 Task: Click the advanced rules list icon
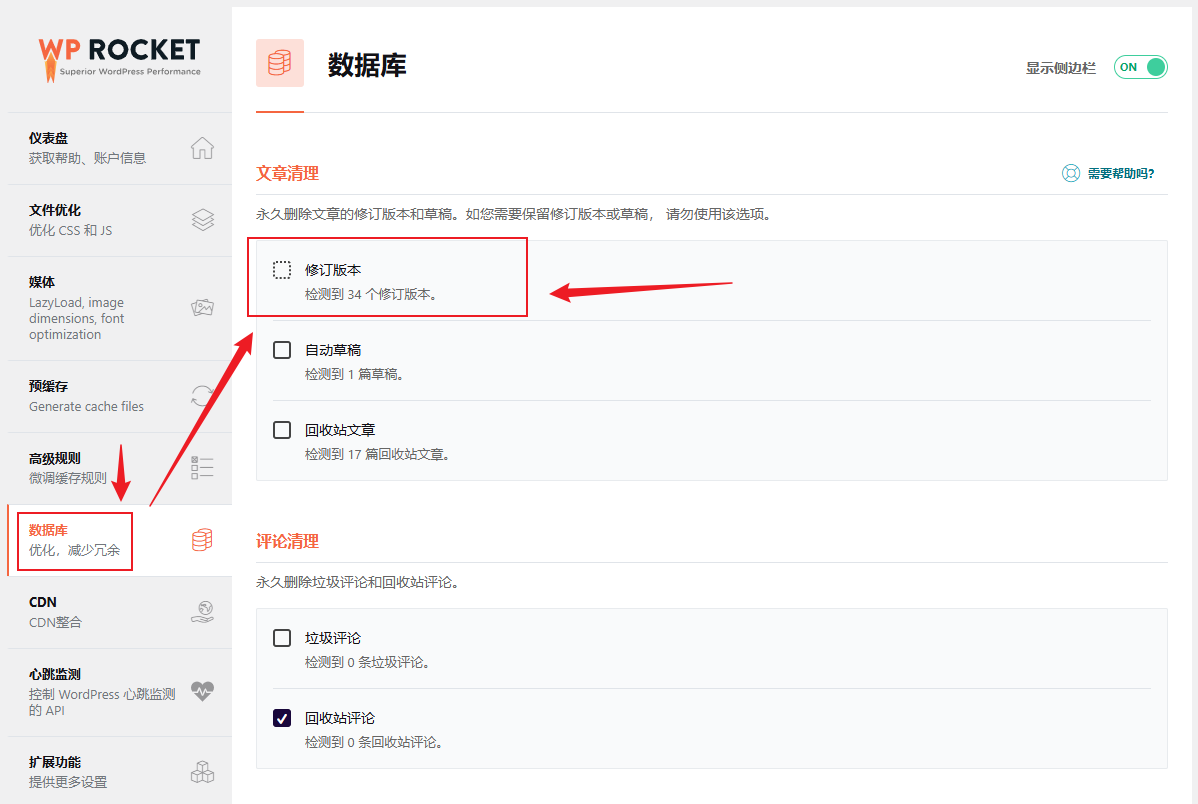(x=202, y=468)
